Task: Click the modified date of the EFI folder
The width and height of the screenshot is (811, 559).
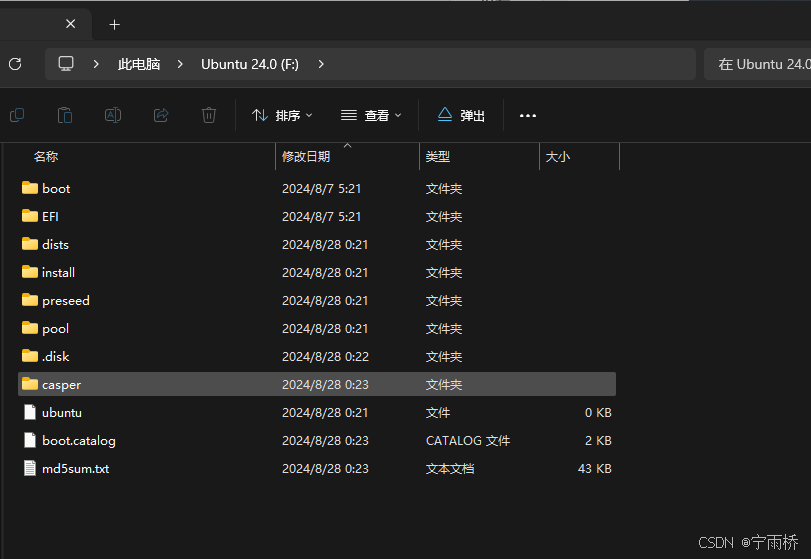Action: (321, 217)
